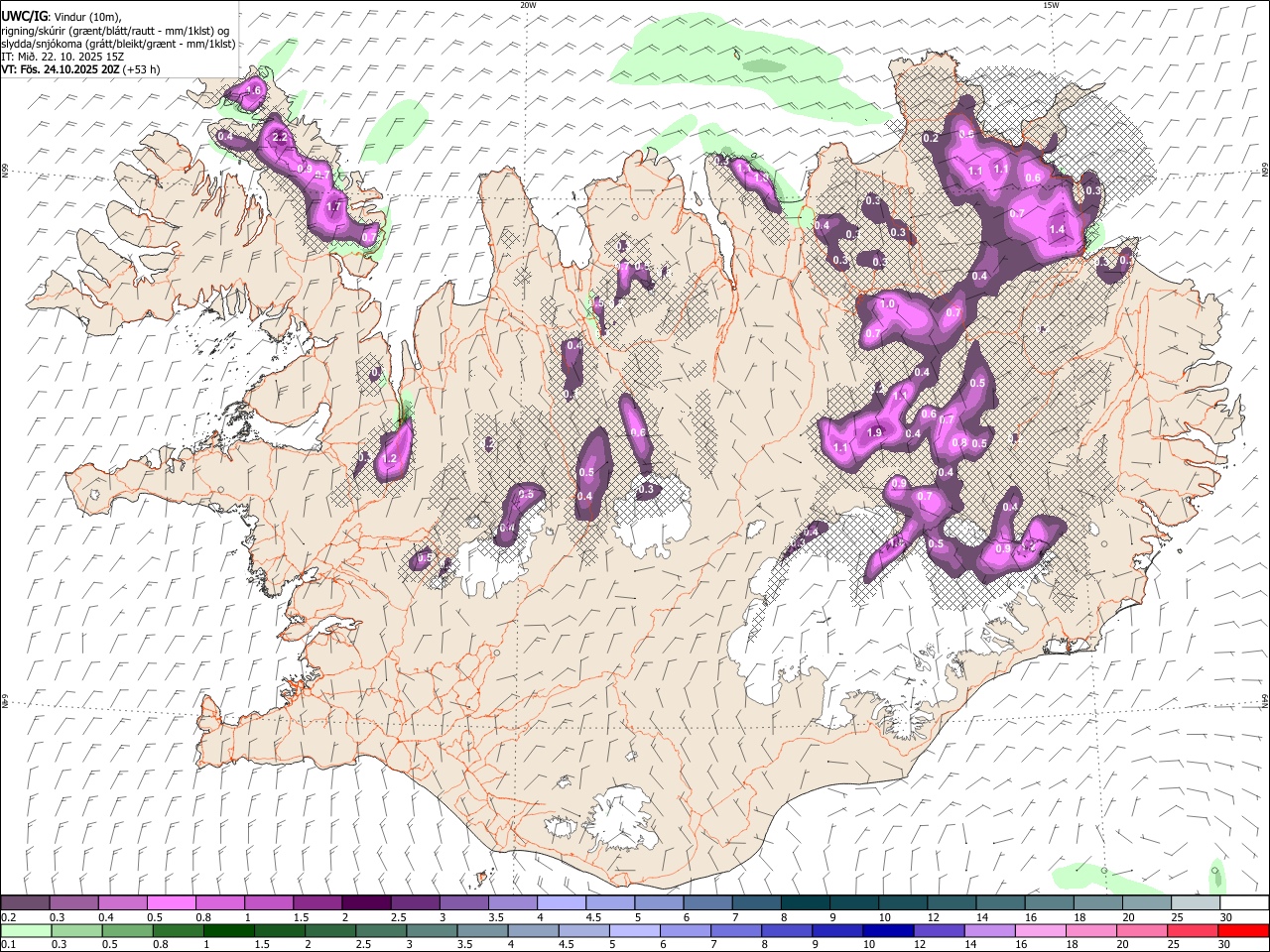
Task: Click the '(+53 h)' forecast offset text
Action: pos(142,69)
